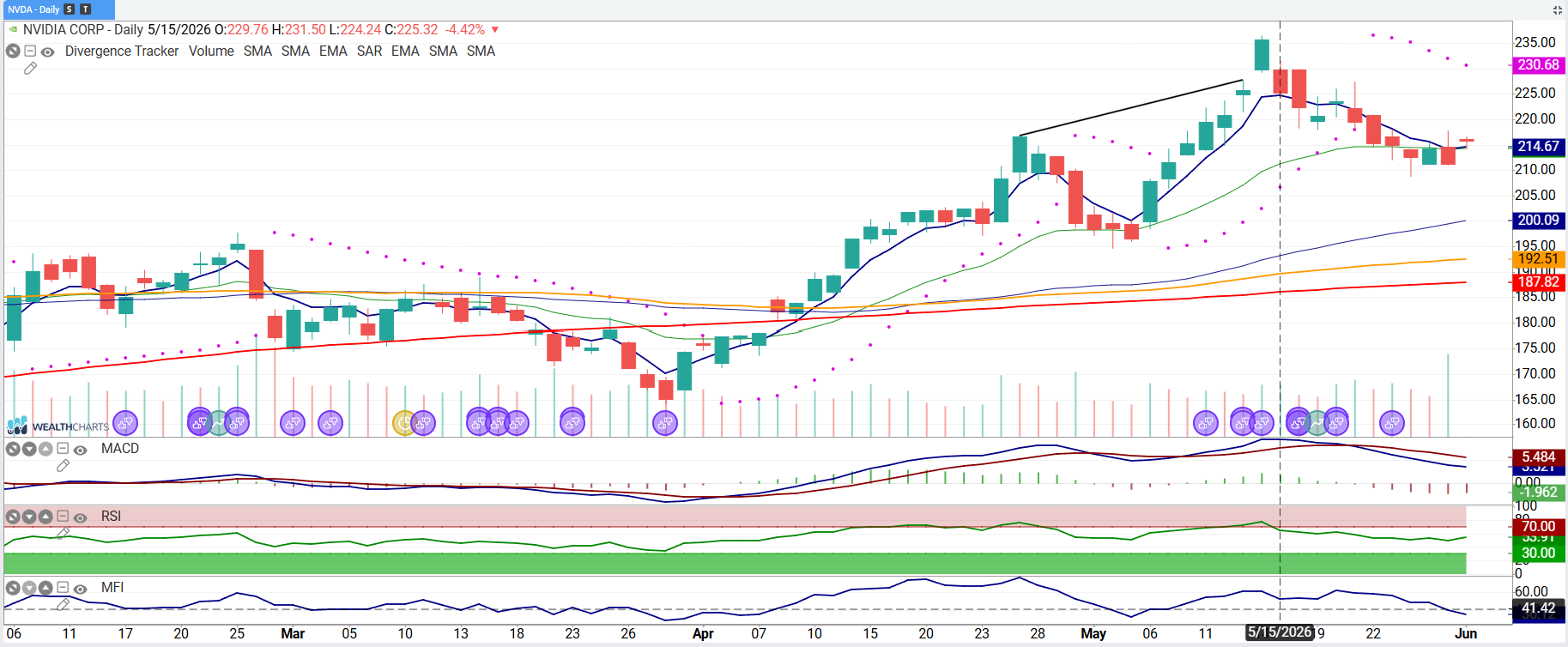
Task: Open the last purple sentiment marker near May 26
Action: 1392,423
